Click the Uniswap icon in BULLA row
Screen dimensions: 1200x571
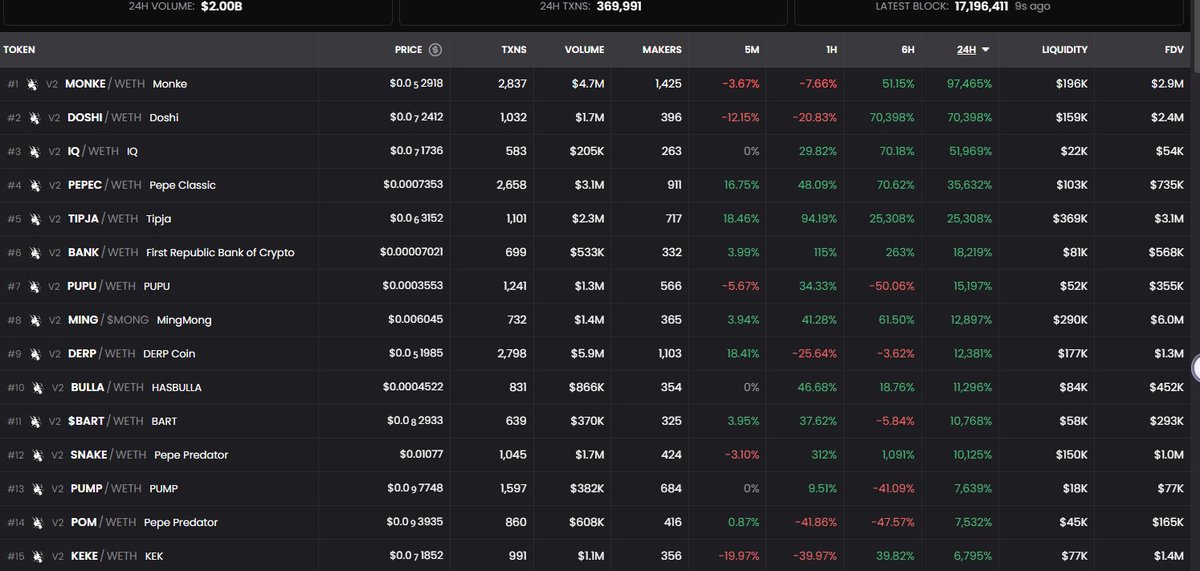pos(38,387)
